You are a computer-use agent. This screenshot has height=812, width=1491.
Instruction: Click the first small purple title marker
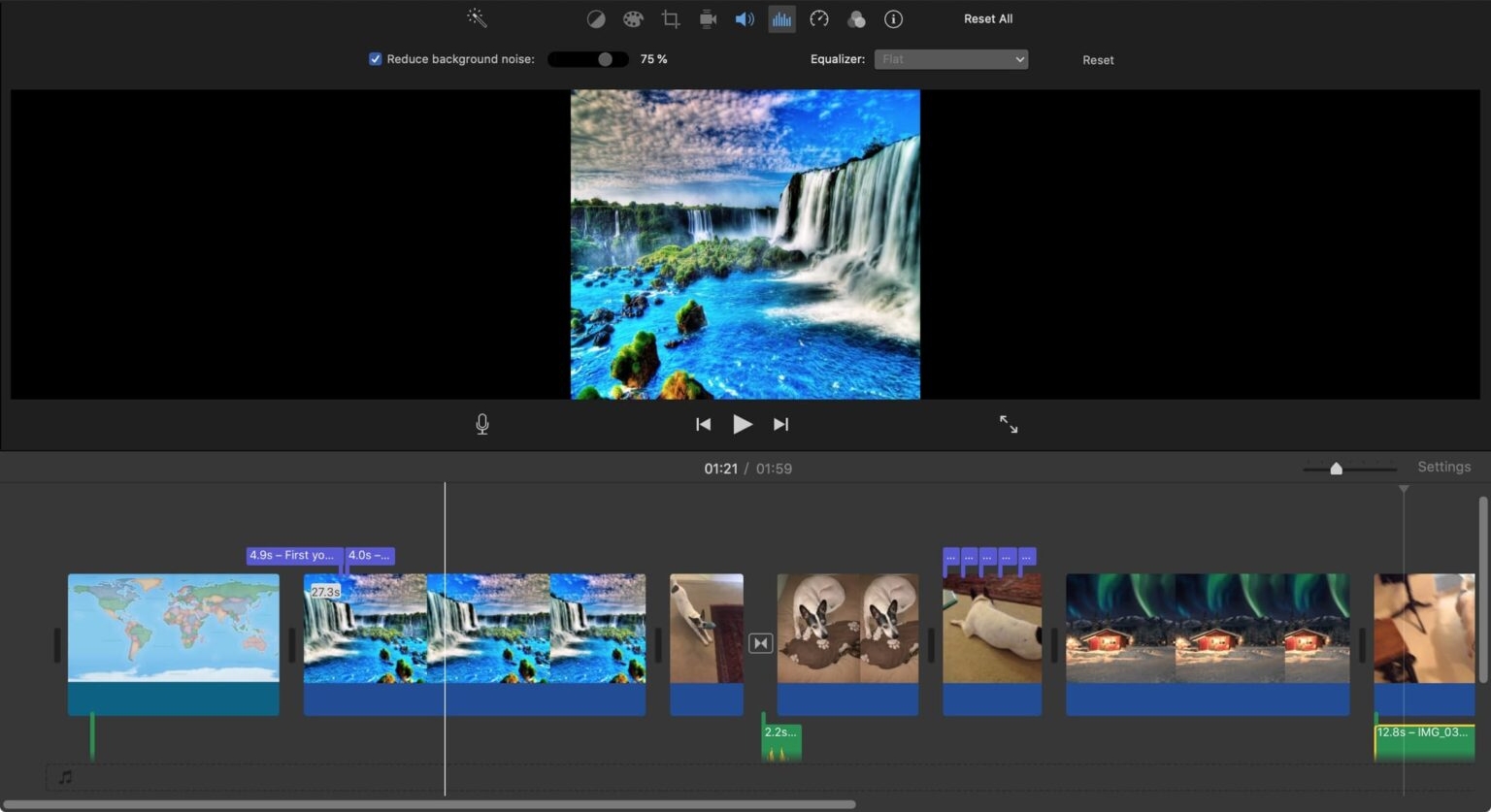tap(951, 557)
